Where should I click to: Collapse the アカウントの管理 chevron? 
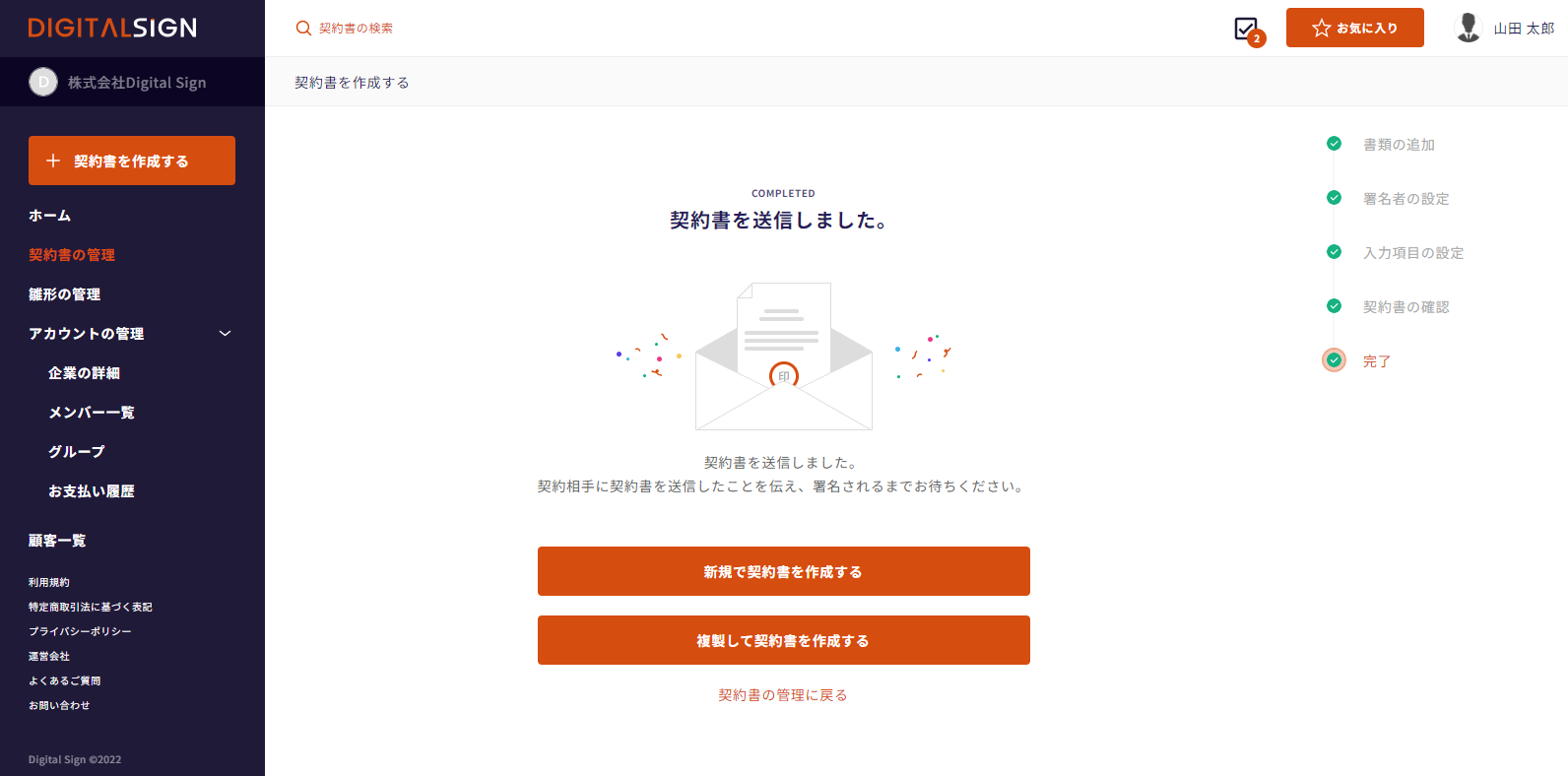(225, 334)
